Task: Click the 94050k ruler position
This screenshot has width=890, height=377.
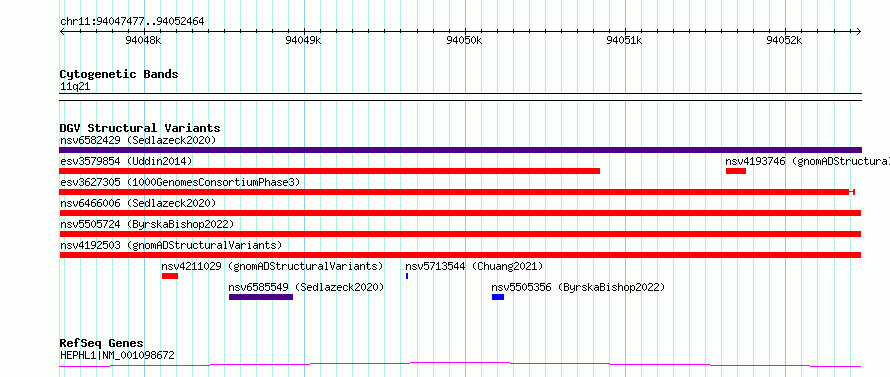Action: [464, 40]
